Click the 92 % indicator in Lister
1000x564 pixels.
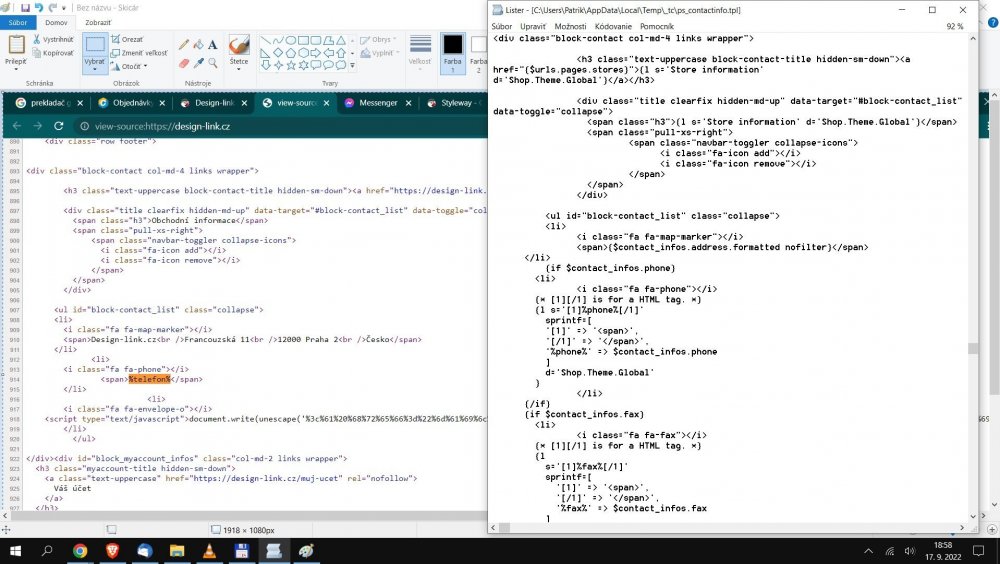tap(955, 26)
